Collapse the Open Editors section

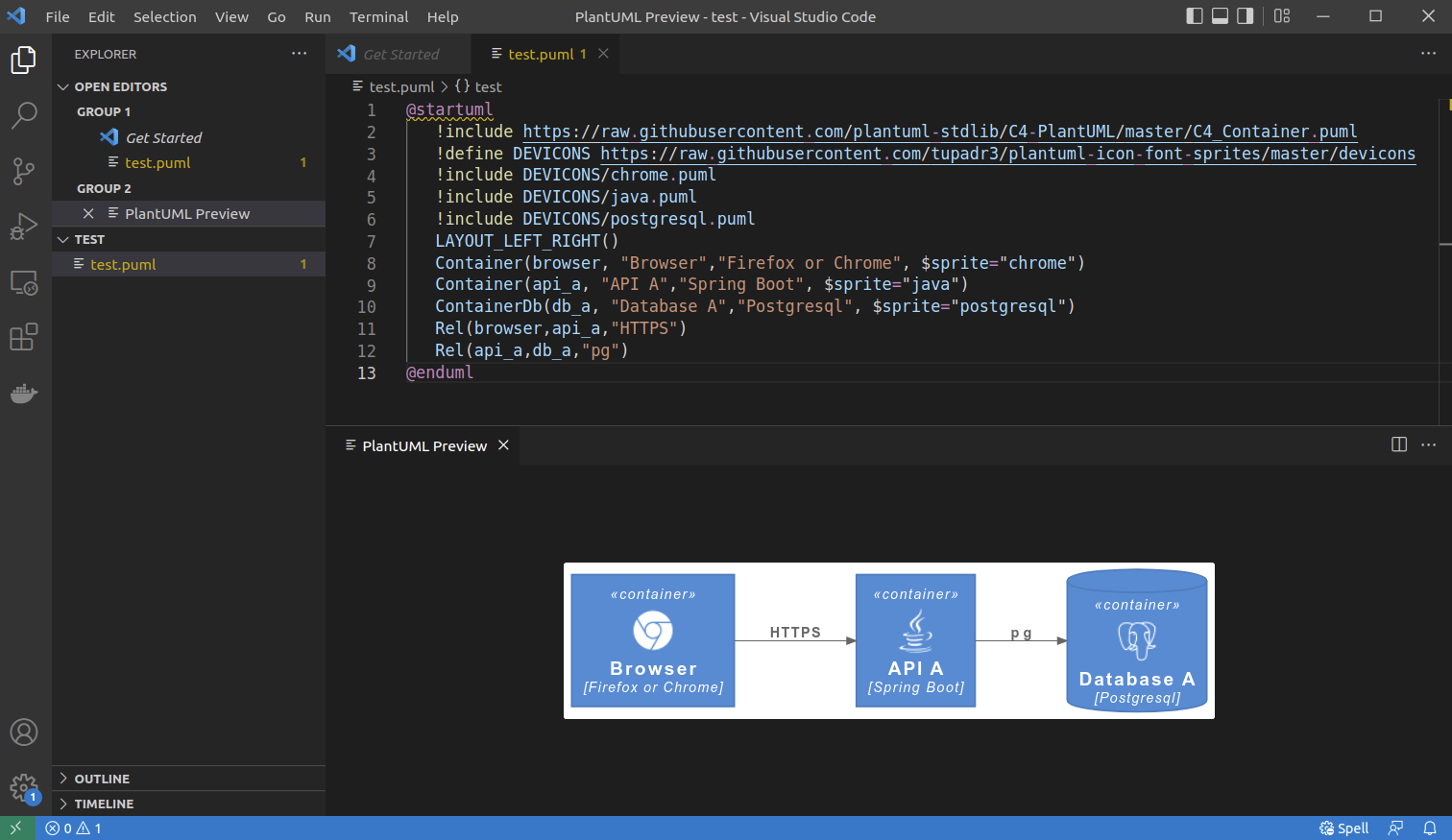tap(63, 86)
